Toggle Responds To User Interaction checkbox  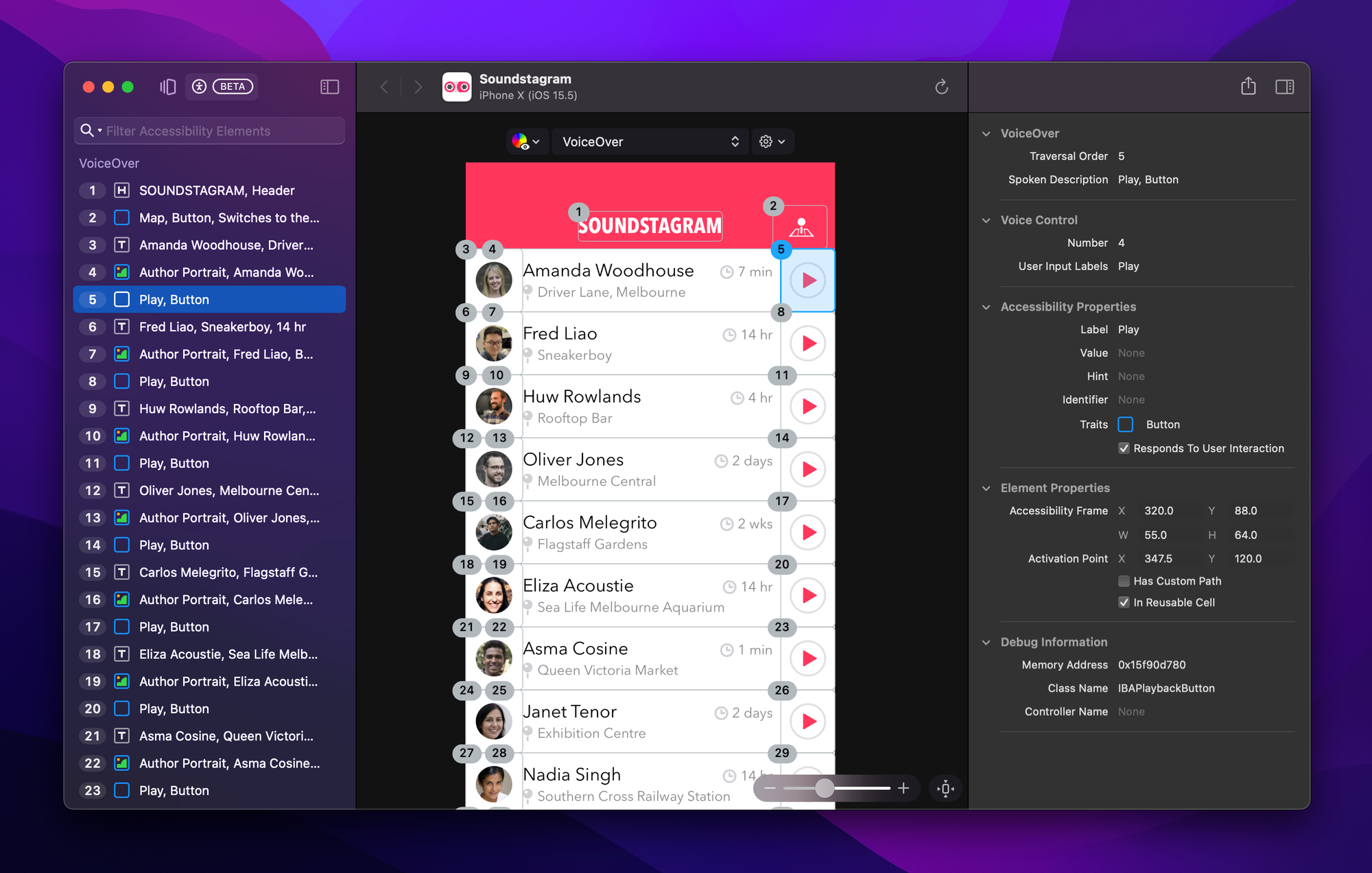coord(1124,449)
